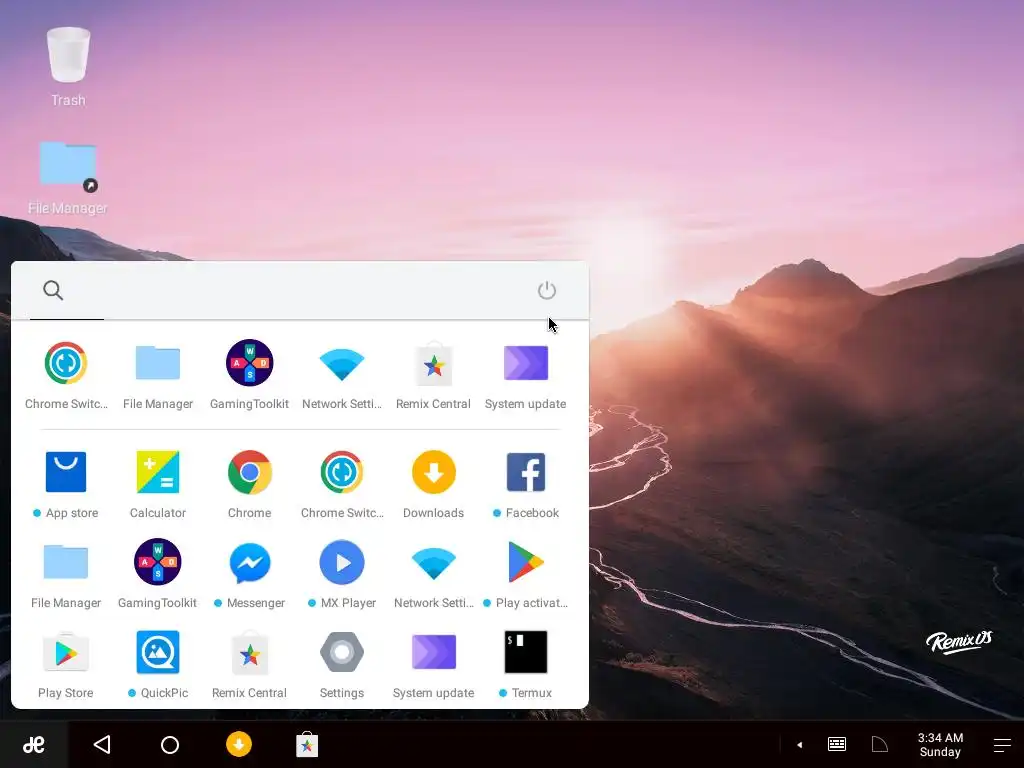
Task: Tap the taskbar Home circle button
Action: click(x=170, y=744)
